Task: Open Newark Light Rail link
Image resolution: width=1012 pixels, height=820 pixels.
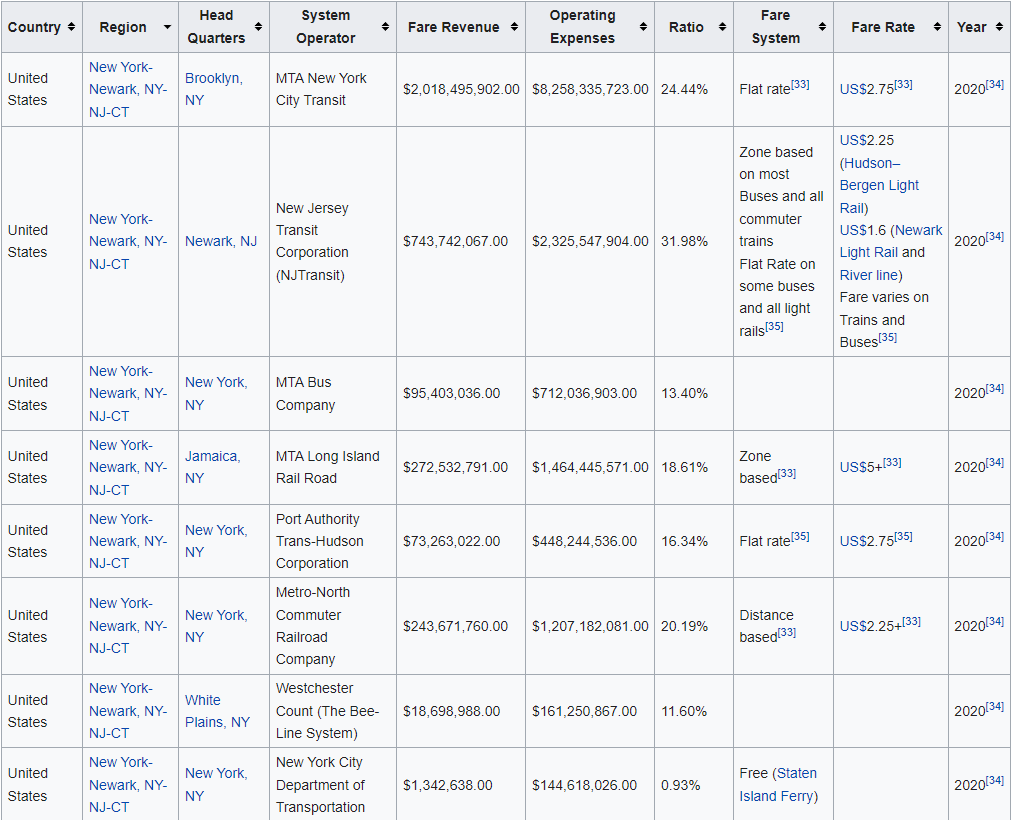Action: pyautogui.click(x=891, y=241)
